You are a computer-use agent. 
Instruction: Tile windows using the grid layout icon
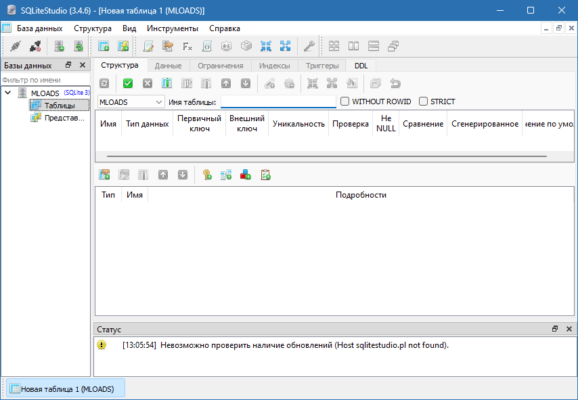(x=334, y=46)
